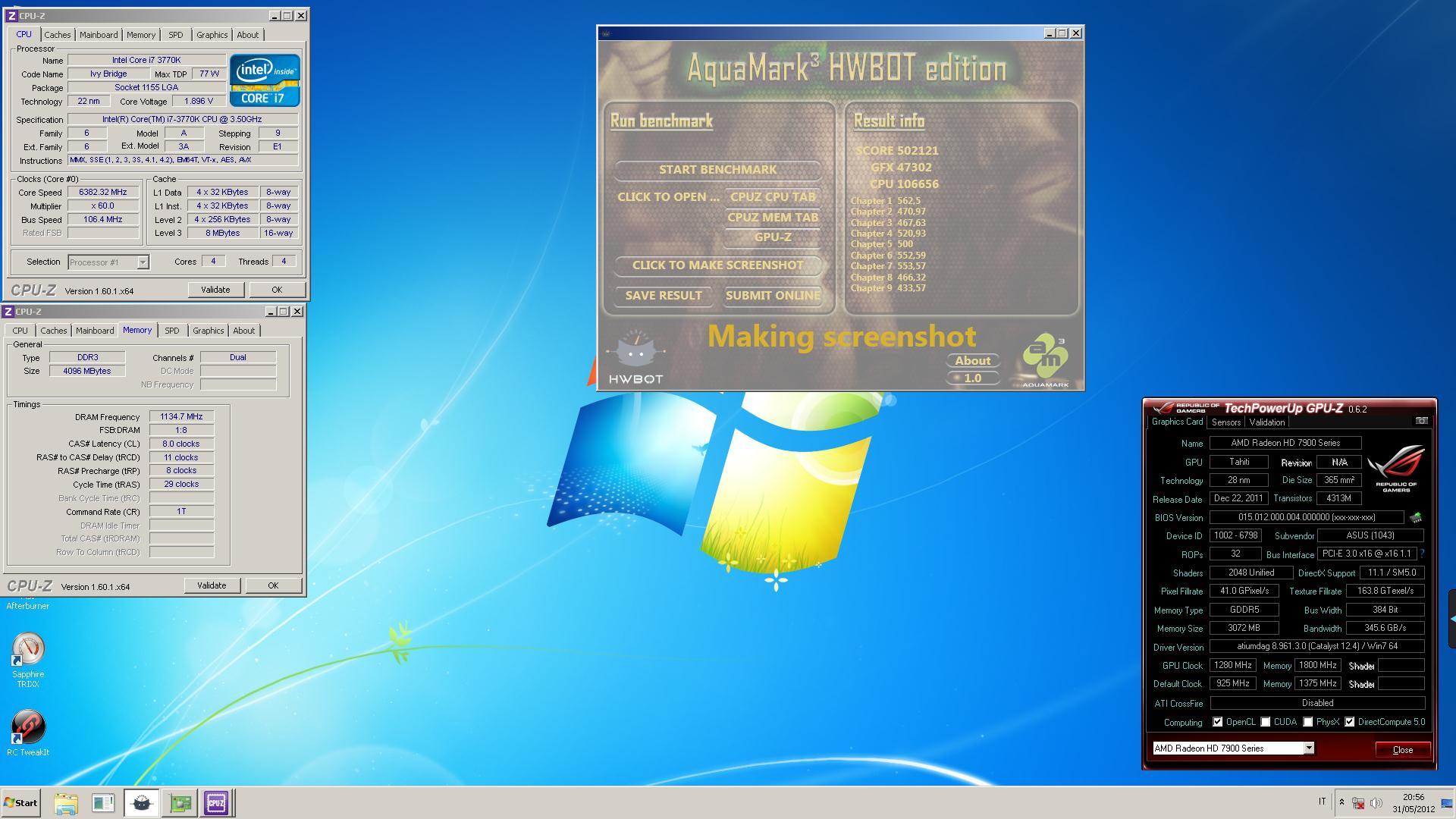The image size is (1456, 819).
Task: Click the CPUZ MEM TAB button
Action: tap(772, 217)
